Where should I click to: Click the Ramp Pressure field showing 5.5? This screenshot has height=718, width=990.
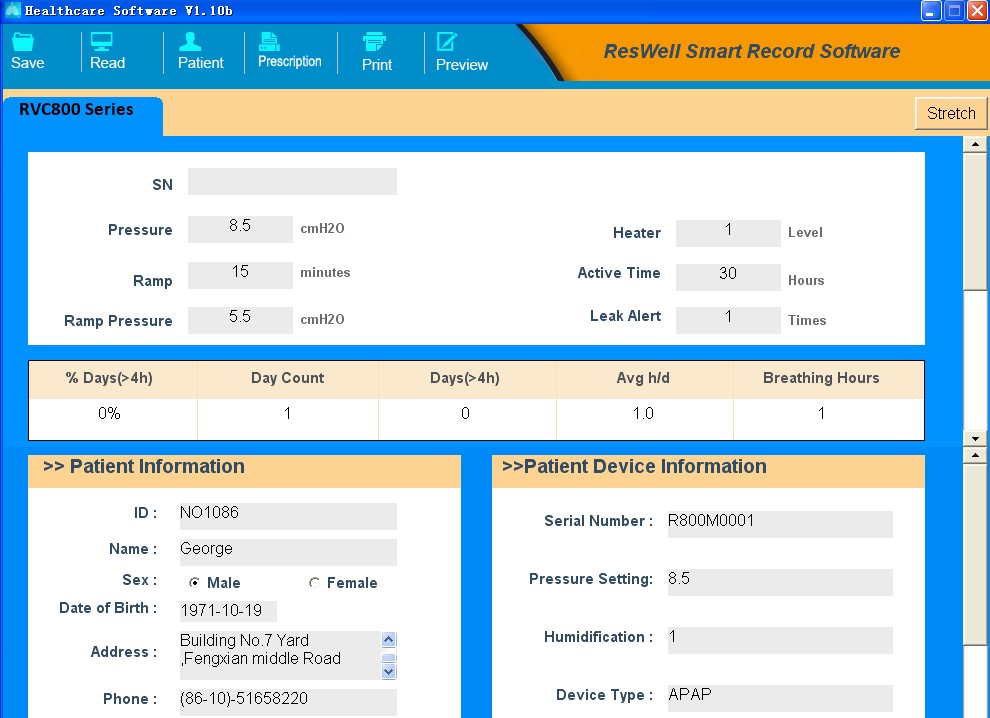coord(240,320)
